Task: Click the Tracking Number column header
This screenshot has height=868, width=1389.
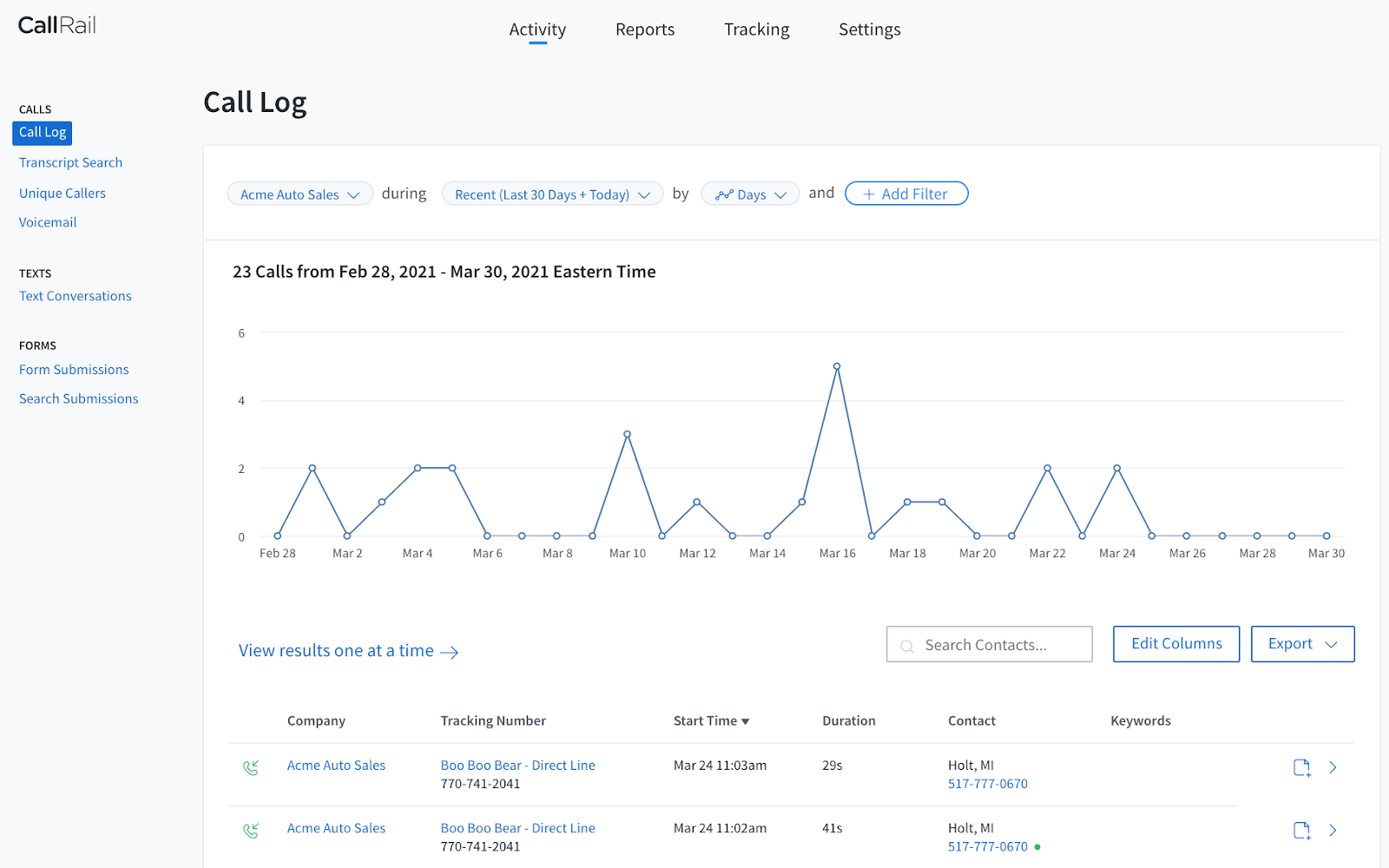Action: point(493,720)
